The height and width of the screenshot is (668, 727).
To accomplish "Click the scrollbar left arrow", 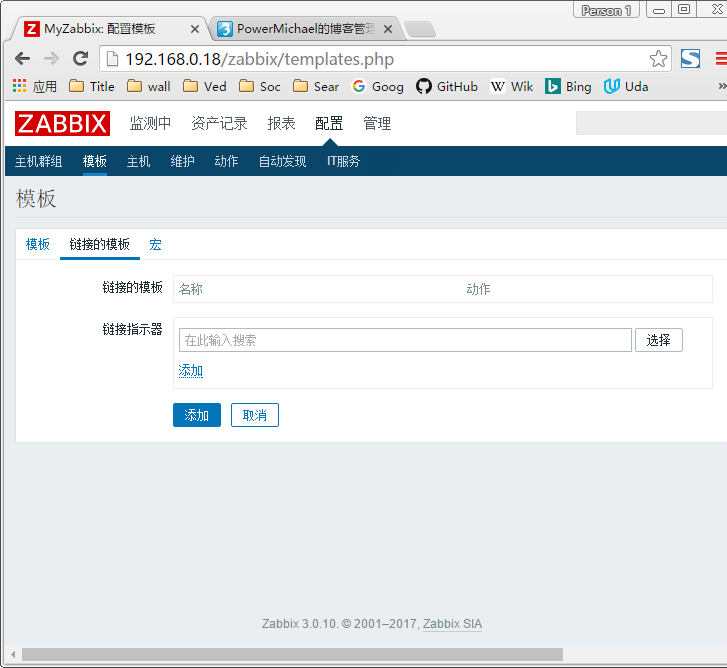I will coord(13,655).
